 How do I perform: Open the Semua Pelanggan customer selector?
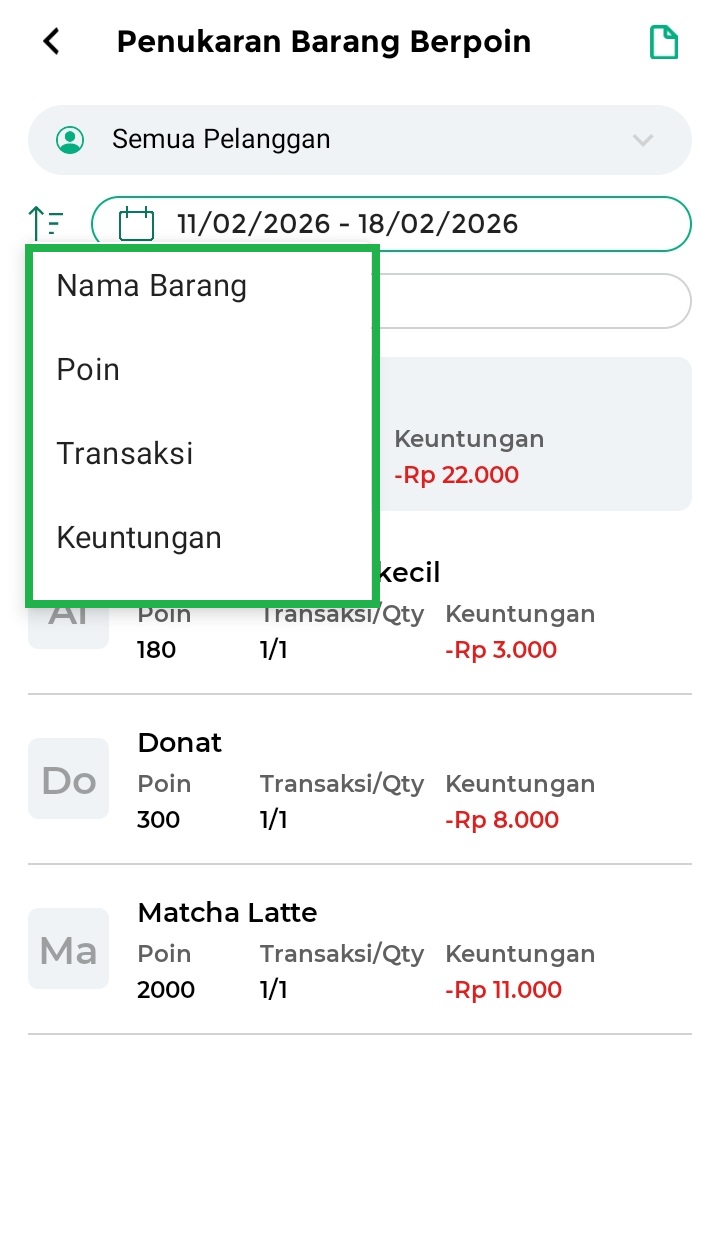point(360,140)
